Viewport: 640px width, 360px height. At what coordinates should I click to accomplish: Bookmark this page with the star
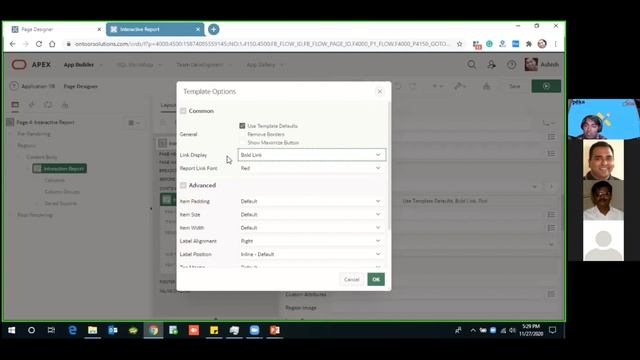(460, 44)
